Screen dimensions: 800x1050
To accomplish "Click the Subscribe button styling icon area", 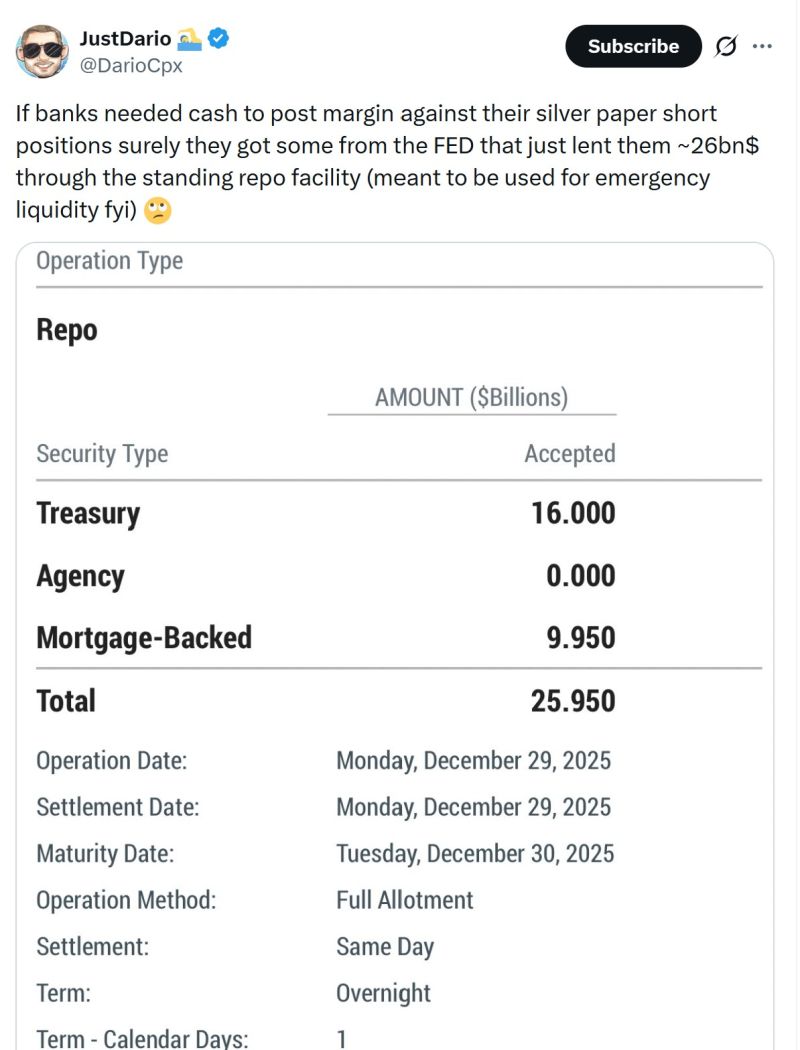I will 633,46.
